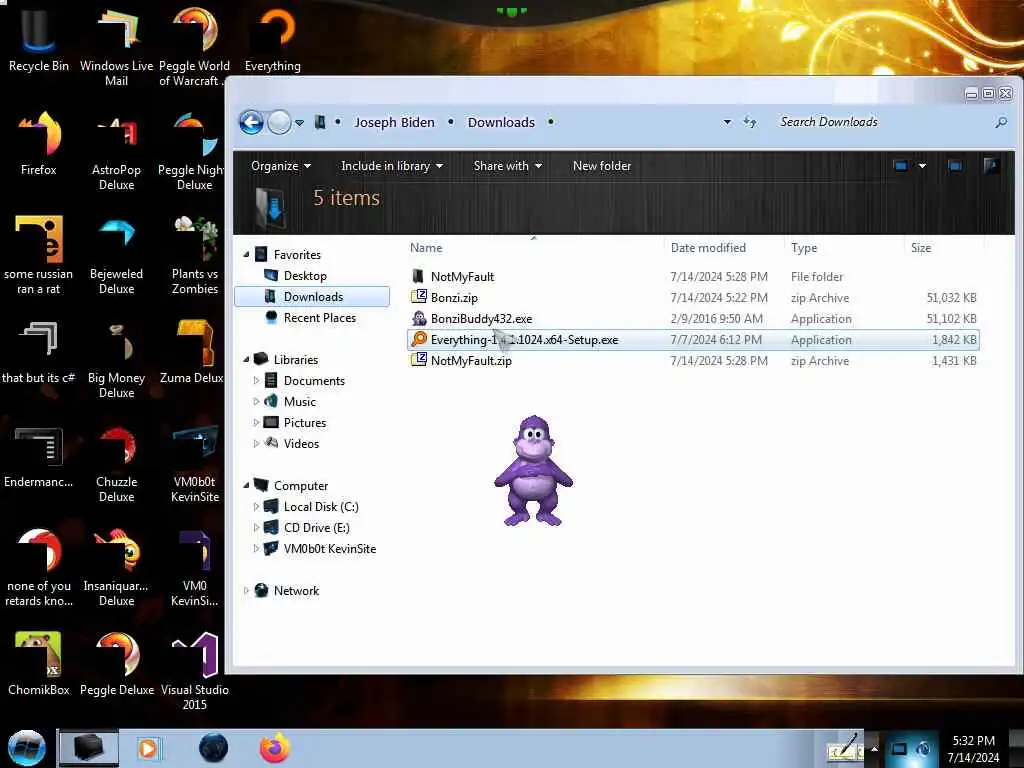This screenshot has width=1024, height=768.
Task: Change view using the views icon
Action: pyautogui.click(x=901, y=166)
